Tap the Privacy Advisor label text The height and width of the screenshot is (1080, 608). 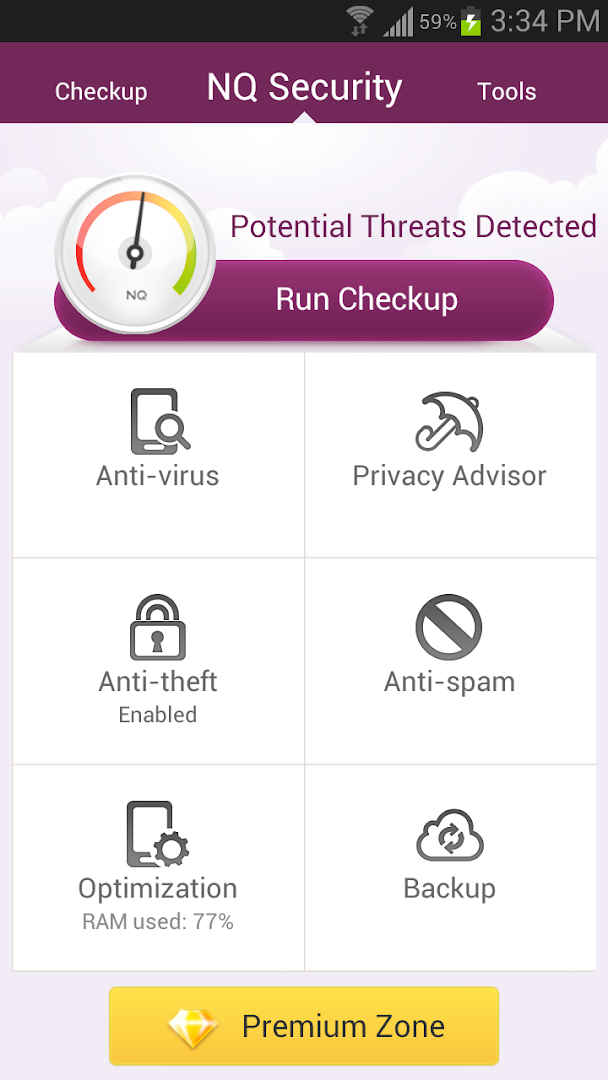(x=449, y=476)
